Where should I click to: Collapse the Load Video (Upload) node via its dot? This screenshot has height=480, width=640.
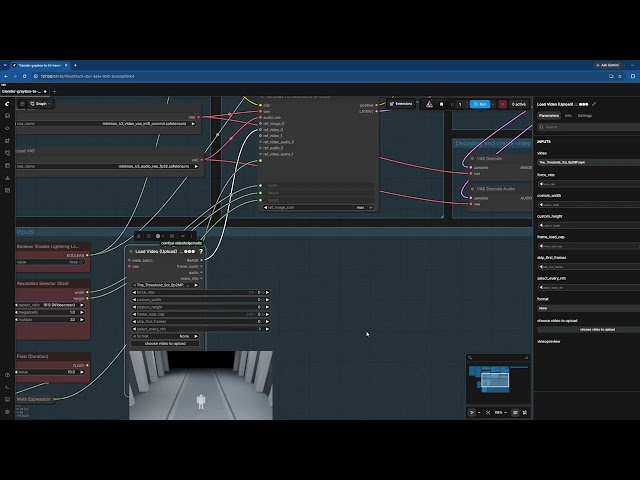coord(131,251)
